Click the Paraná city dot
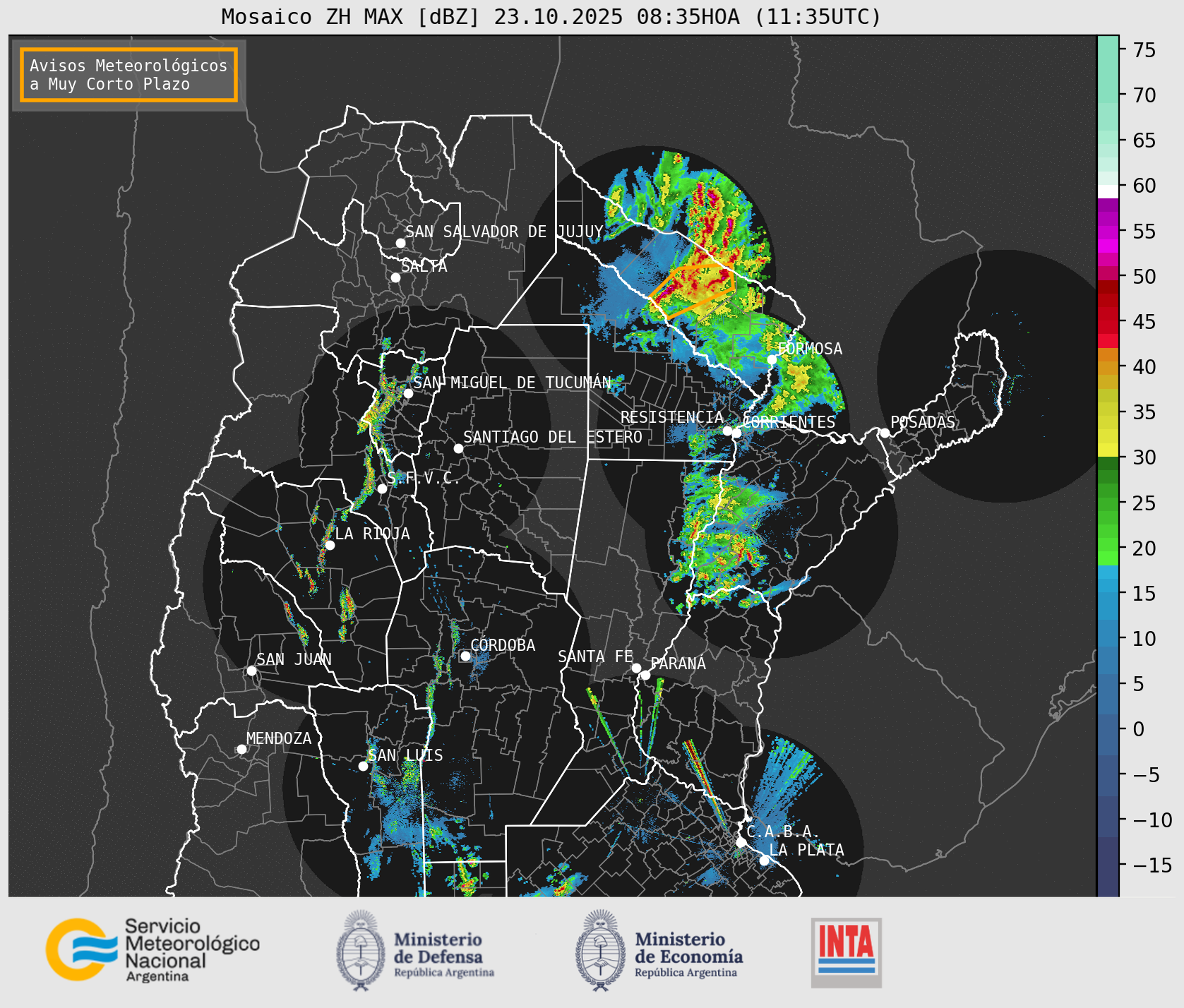This screenshot has height=1008, width=1184. point(645,675)
